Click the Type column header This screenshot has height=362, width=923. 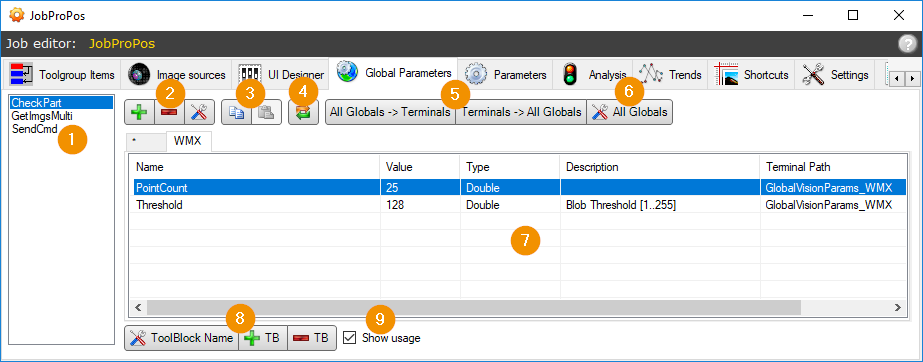click(510, 167)
